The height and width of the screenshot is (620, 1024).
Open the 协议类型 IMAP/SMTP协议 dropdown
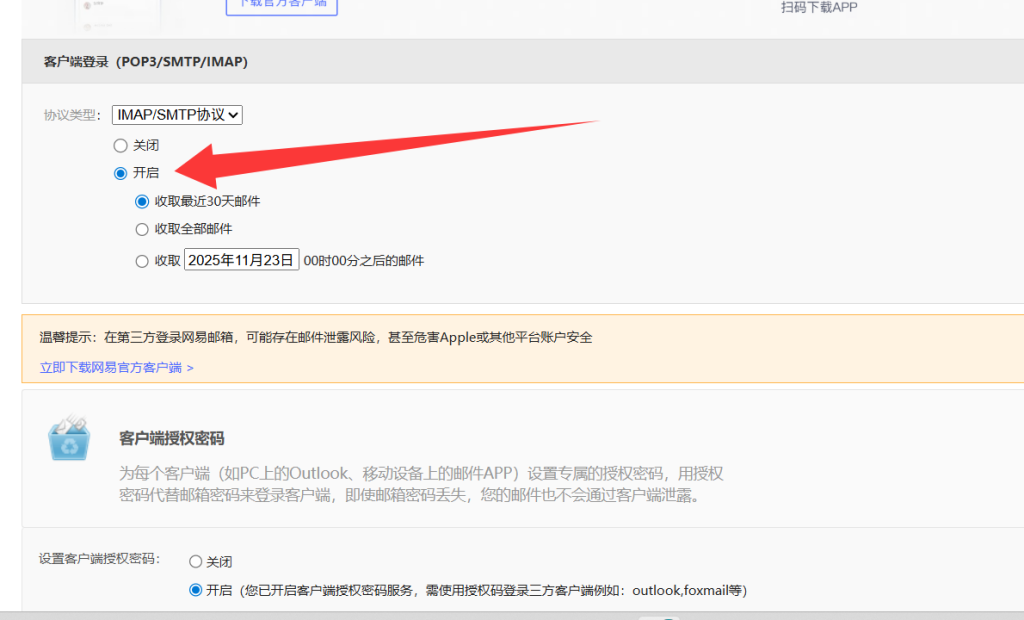[x=177, y=115]
